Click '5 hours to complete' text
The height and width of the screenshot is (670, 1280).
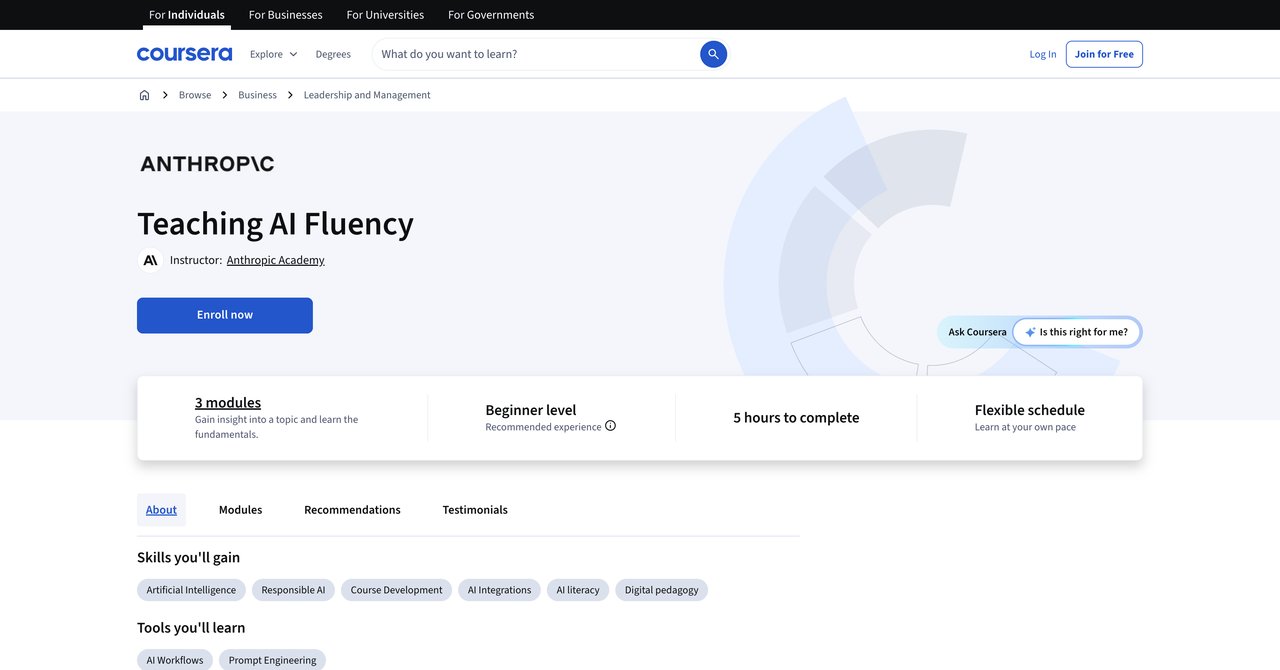796,418
